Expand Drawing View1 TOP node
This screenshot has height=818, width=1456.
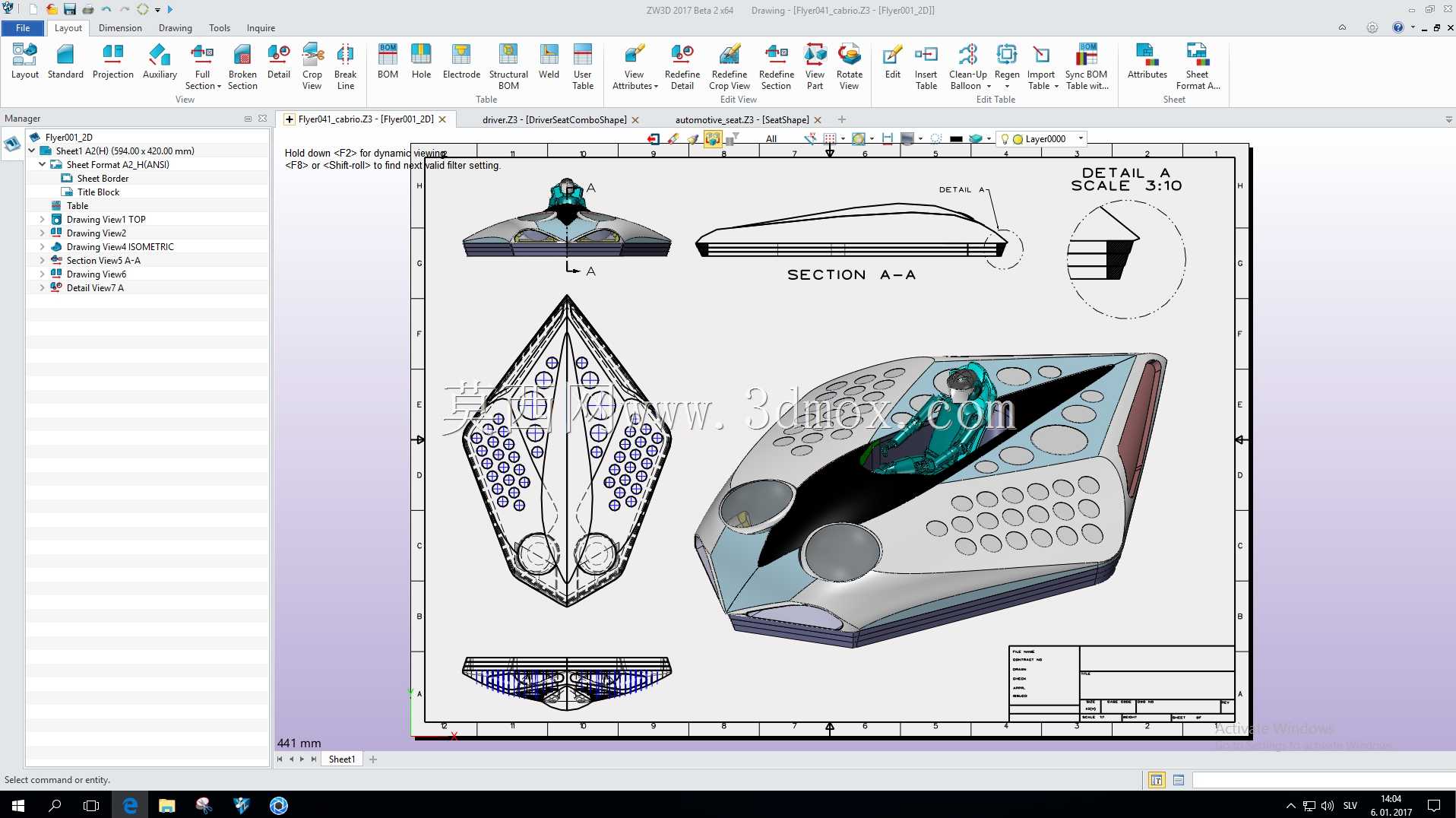point(42,220)
